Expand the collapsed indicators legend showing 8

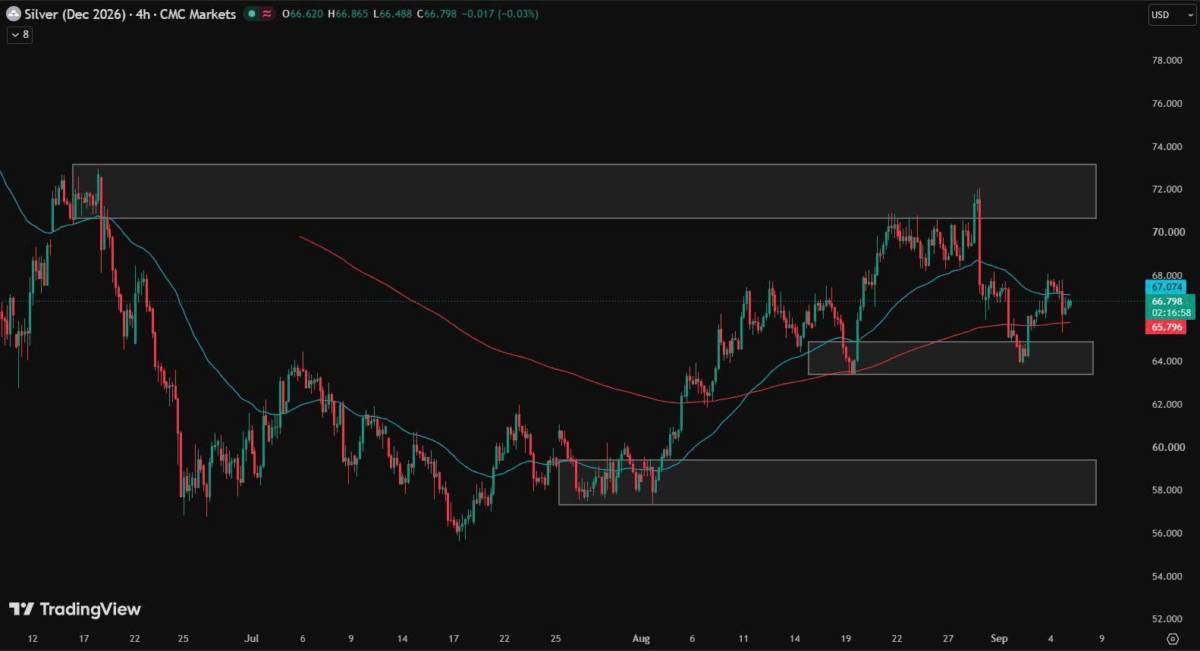coord(20,34)
